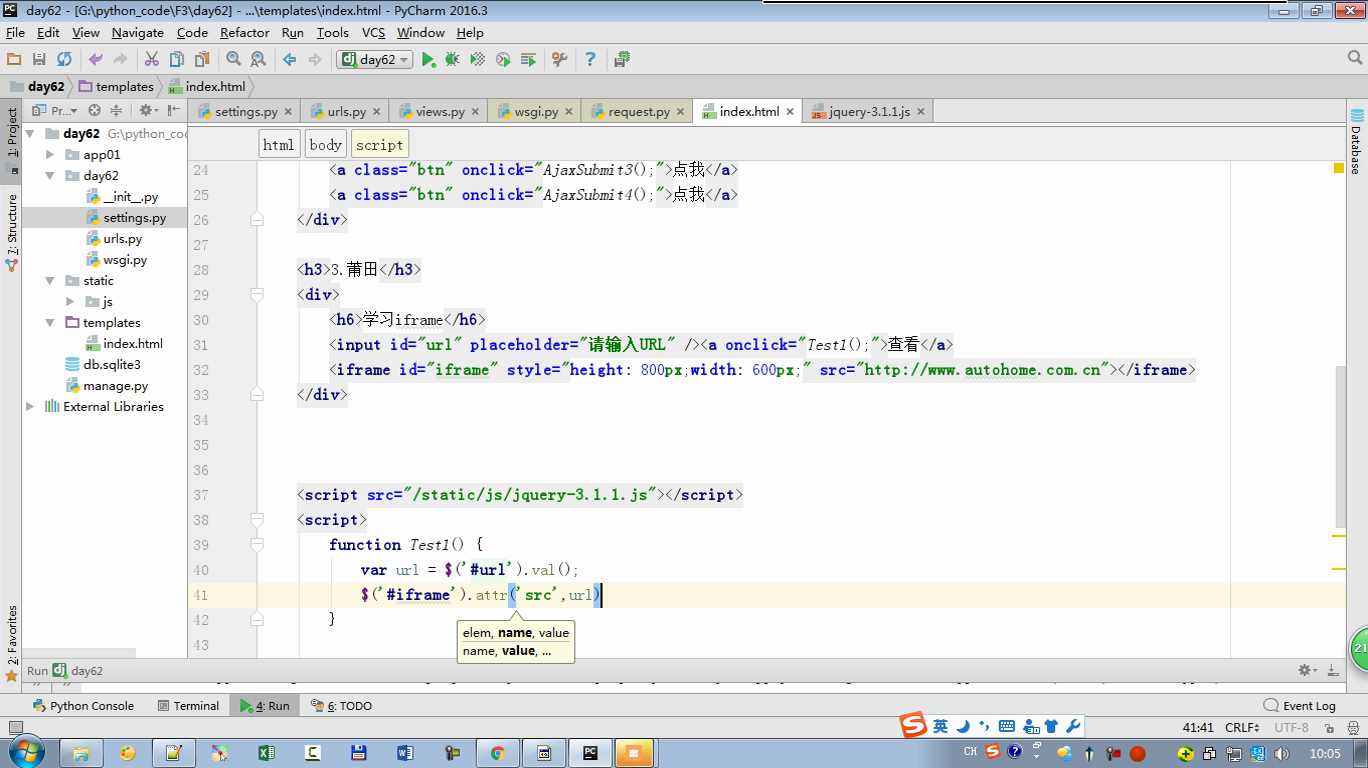Toggle fold marker on line 29 div
The height and width of the screenshot is (768, 1368).
coord(257,295)
